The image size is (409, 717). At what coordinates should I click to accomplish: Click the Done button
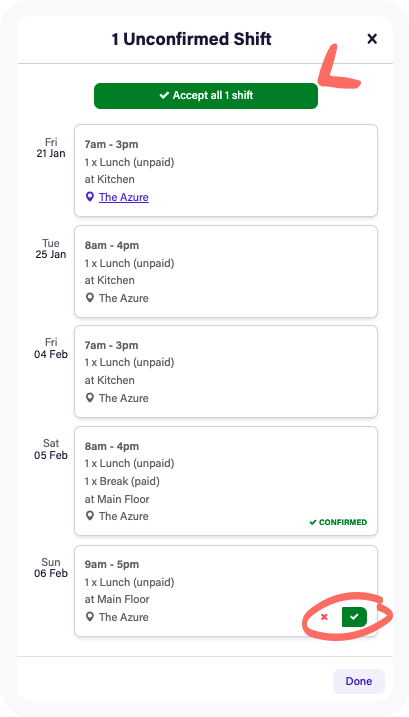coord(359,681)
